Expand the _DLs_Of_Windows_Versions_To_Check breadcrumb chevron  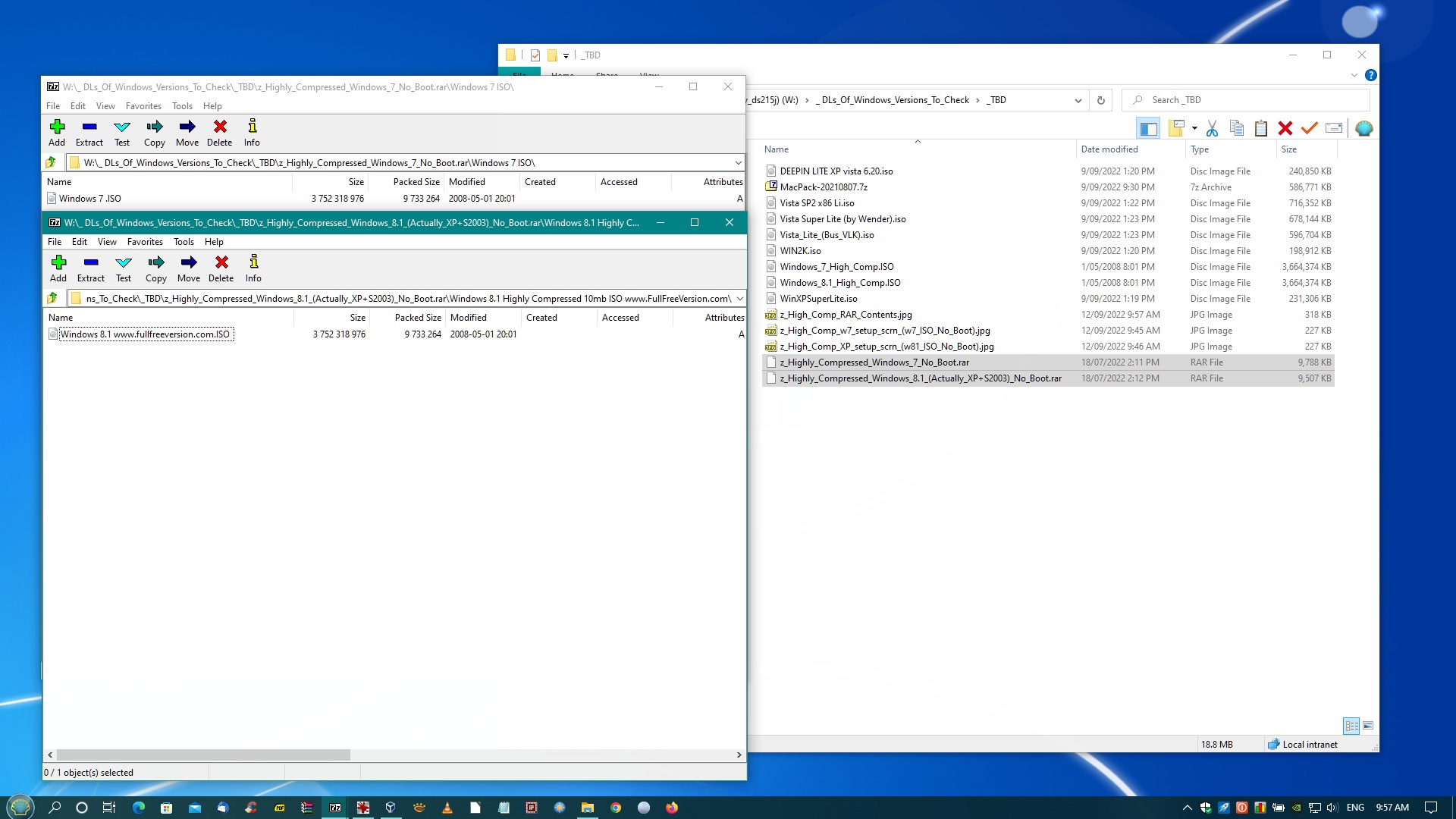tap(977, 100)
